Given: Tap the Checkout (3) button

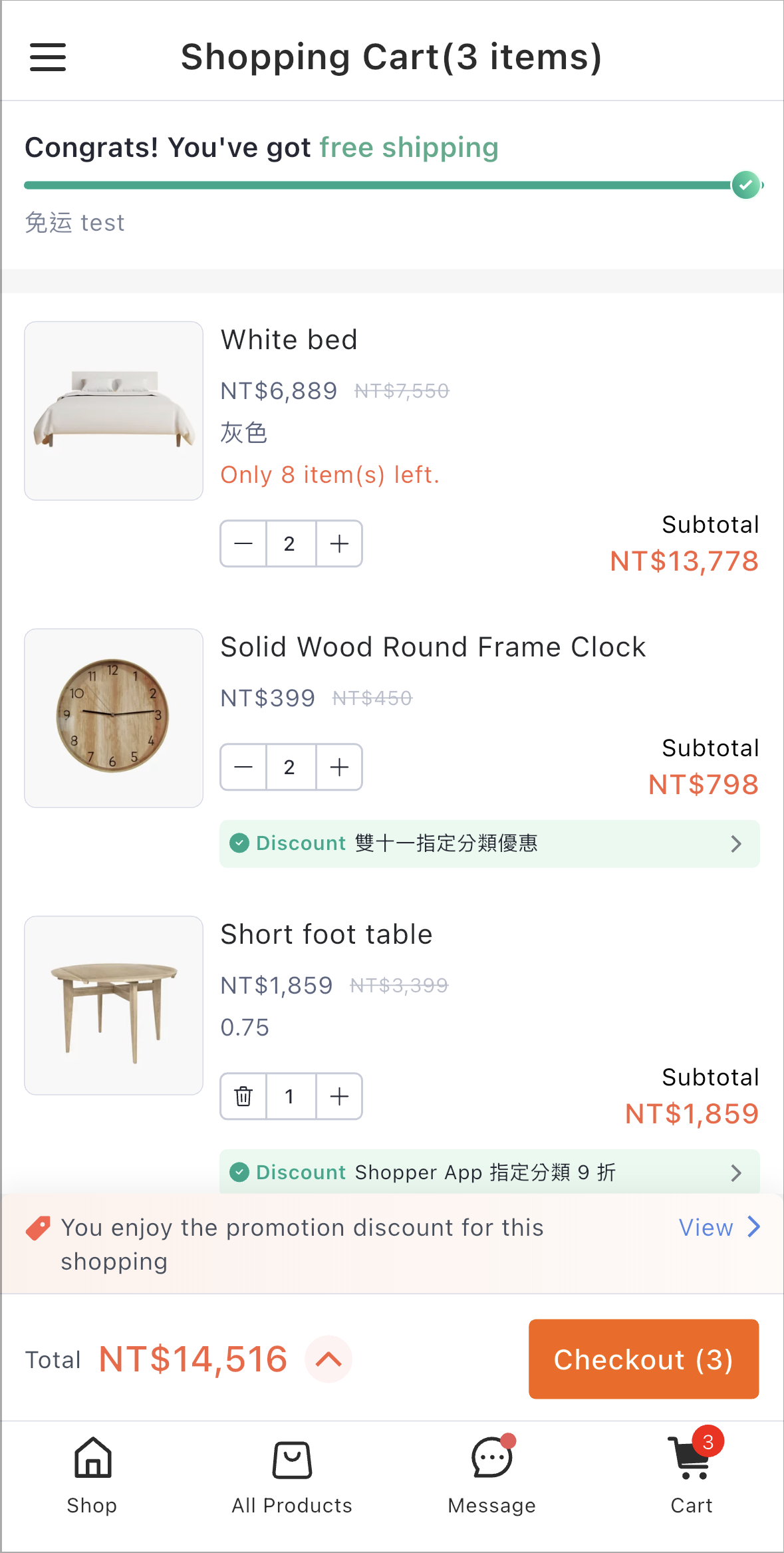Looking at the screenshot, I should pyautogui.click(x=644, y=1359).
